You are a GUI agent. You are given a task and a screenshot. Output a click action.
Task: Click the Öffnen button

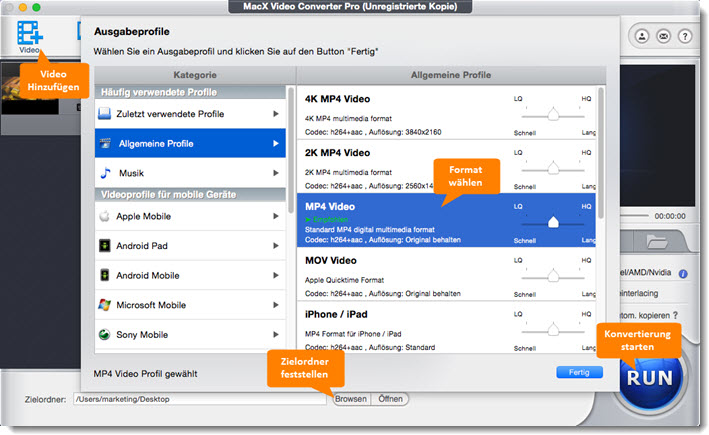(390, 399)
